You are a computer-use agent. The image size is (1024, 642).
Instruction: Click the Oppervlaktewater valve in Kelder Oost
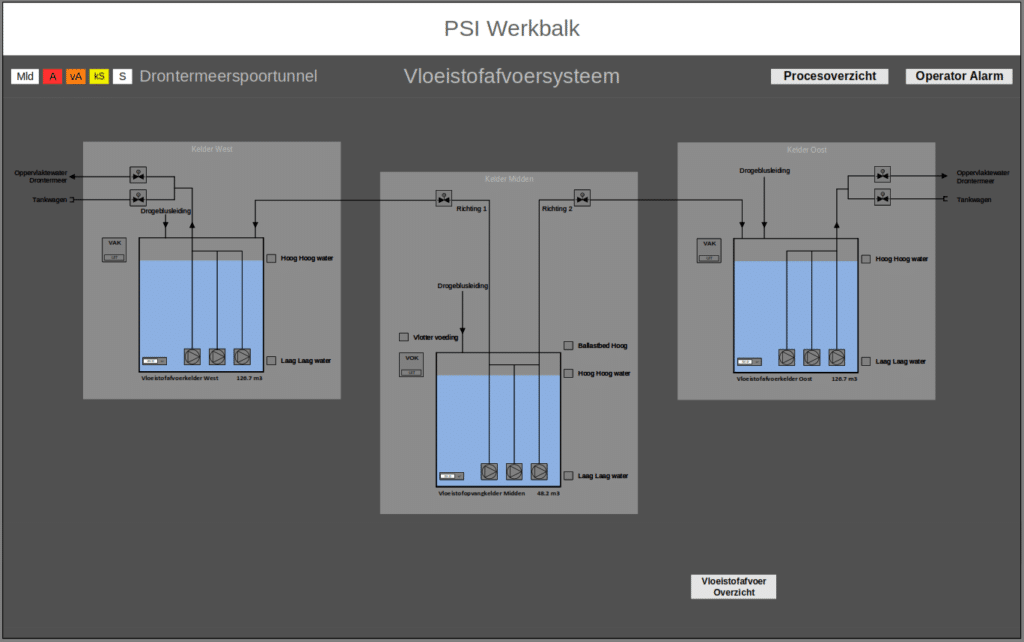pyautogui.click(x=882, y=174)
